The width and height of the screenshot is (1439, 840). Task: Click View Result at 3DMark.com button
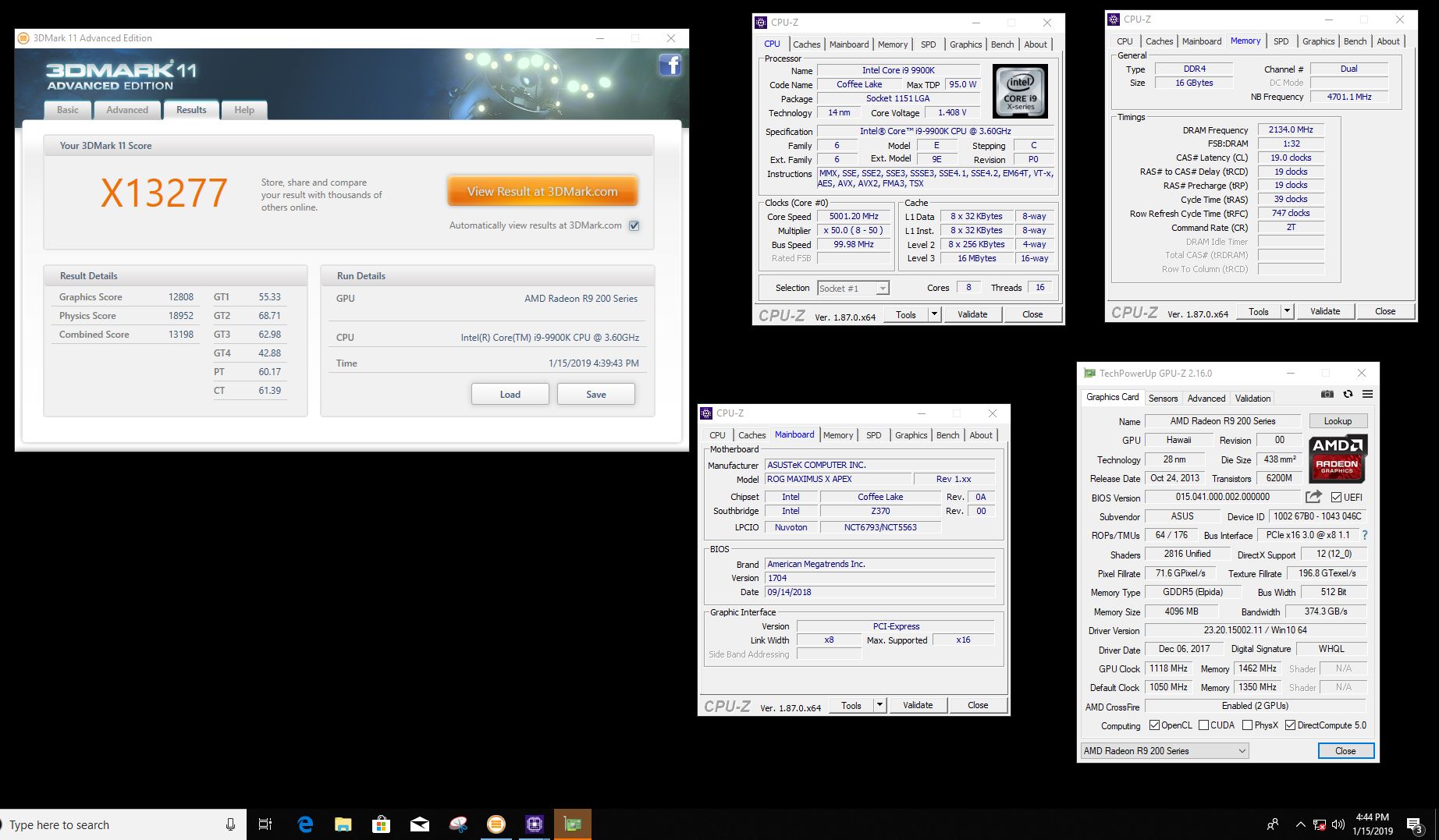(542, 191)
